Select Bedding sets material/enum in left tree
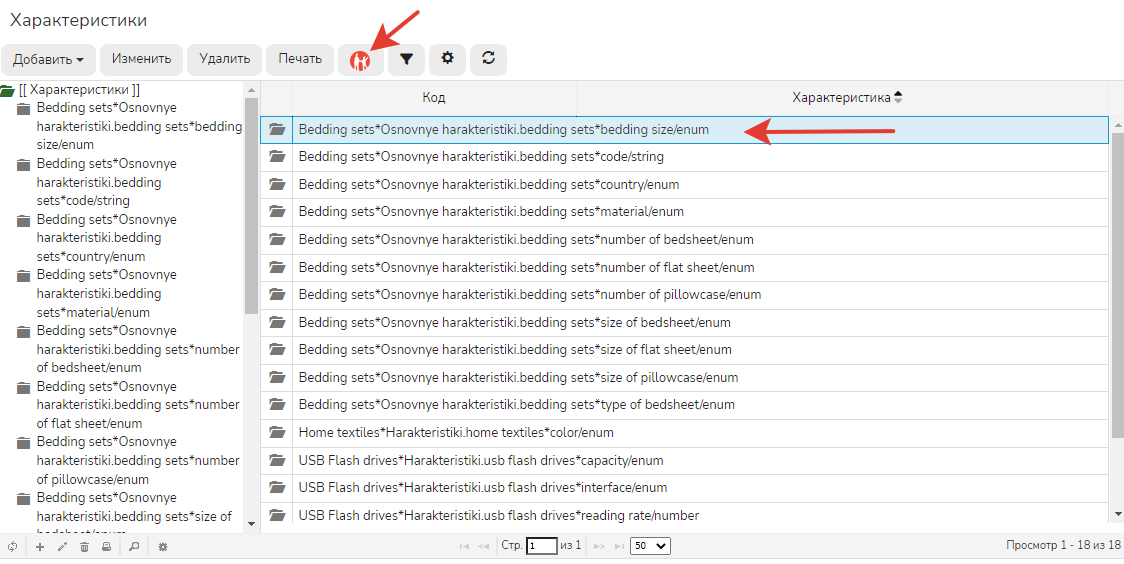 [x=106, y=293]
